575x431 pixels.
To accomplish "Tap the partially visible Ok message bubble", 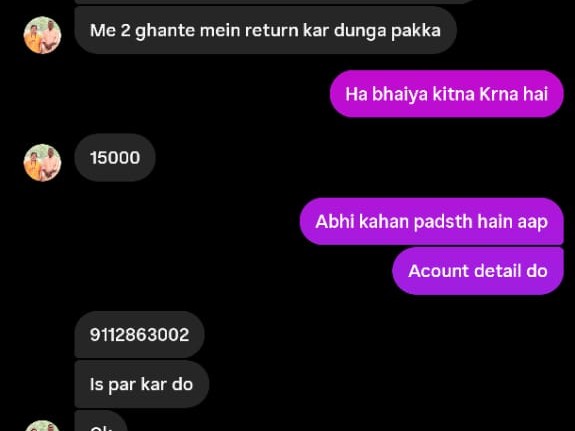I will tap(100, 421).
